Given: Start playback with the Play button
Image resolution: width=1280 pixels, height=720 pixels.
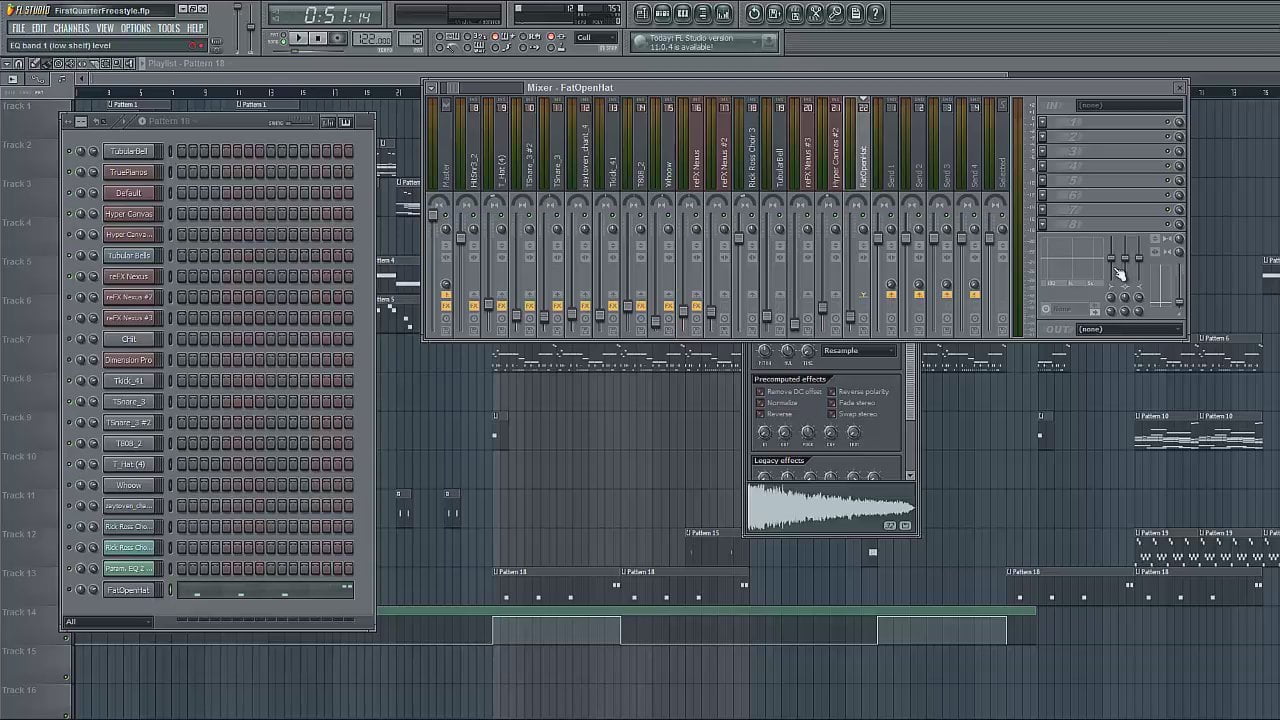Looking at the screenshot, I should click(x=298, y=38).
